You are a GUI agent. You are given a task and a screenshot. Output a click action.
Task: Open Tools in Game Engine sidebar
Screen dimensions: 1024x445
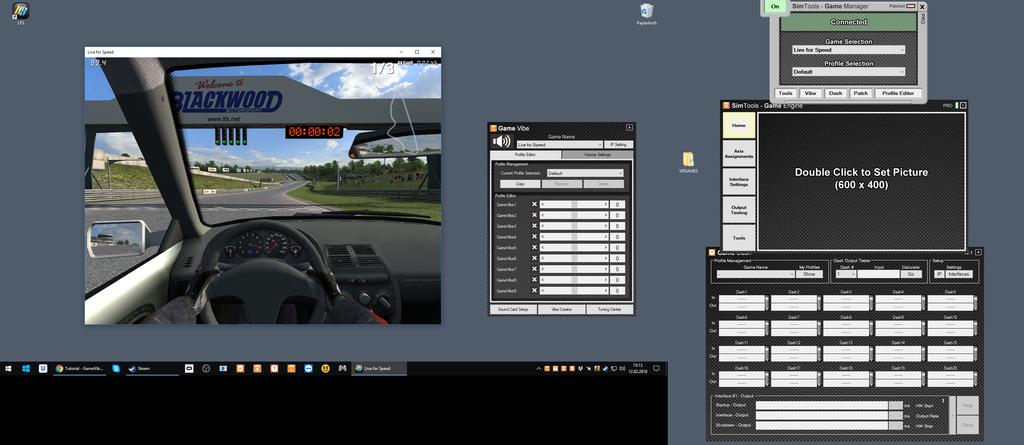(739, 238)
